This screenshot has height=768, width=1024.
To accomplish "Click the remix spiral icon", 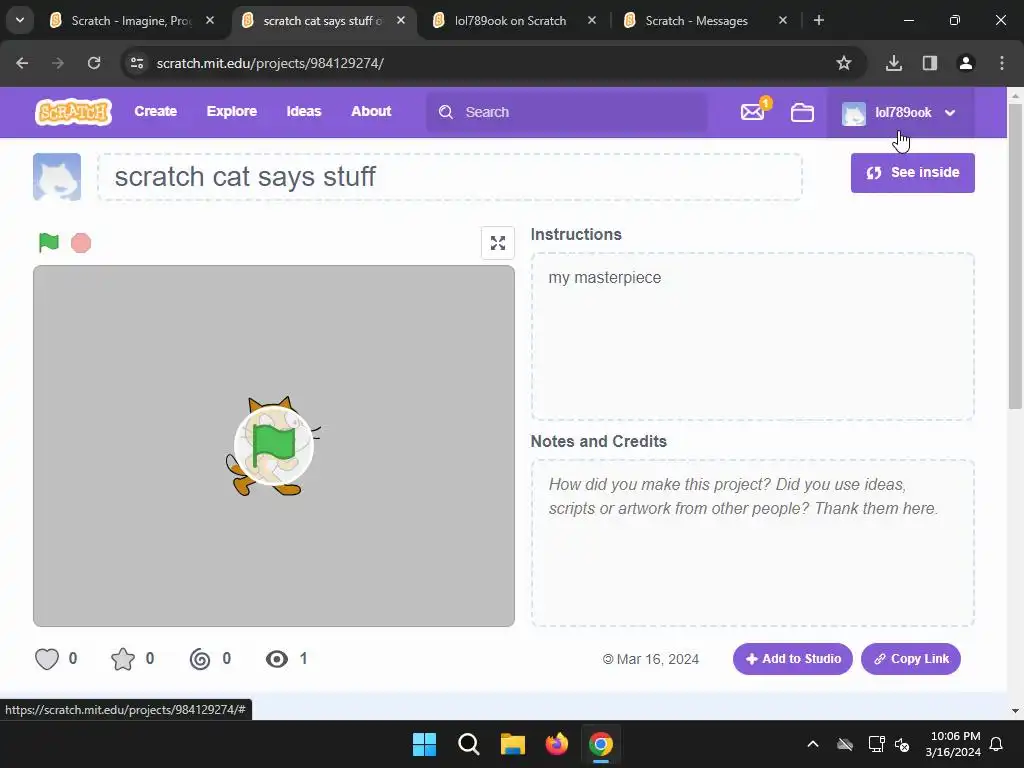I will 200,659.
